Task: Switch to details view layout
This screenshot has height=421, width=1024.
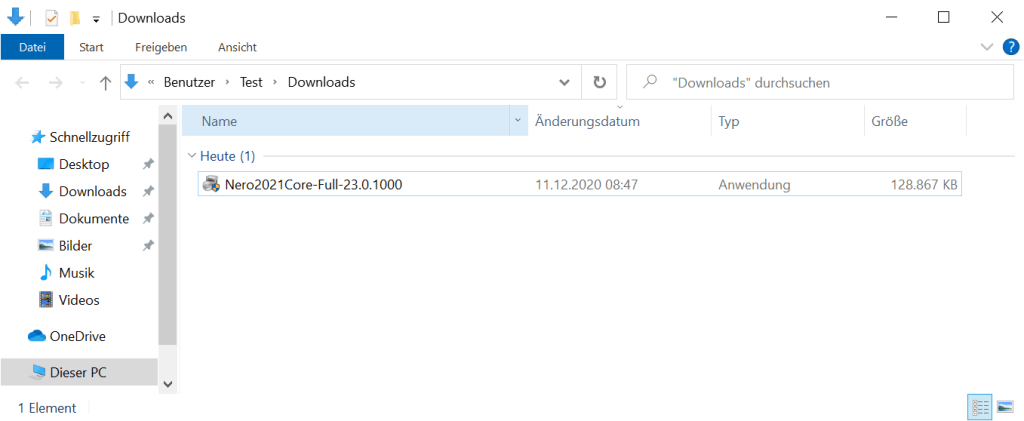Action: tap(979, 406)
